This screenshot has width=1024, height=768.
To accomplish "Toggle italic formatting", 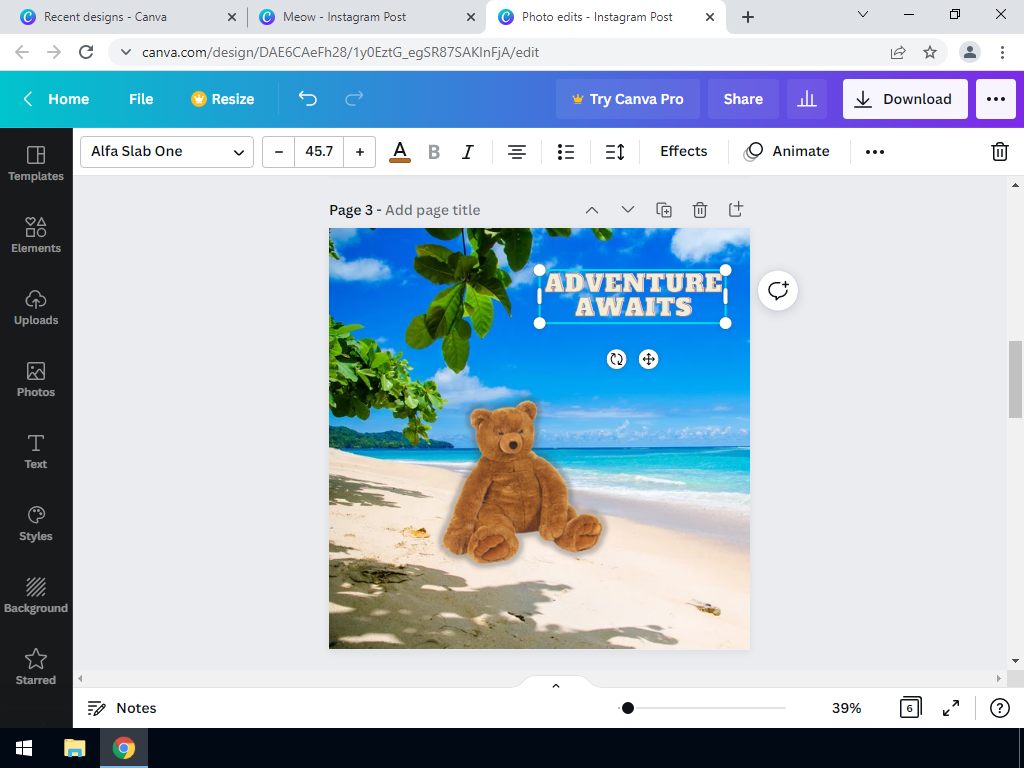I will 467,152.
